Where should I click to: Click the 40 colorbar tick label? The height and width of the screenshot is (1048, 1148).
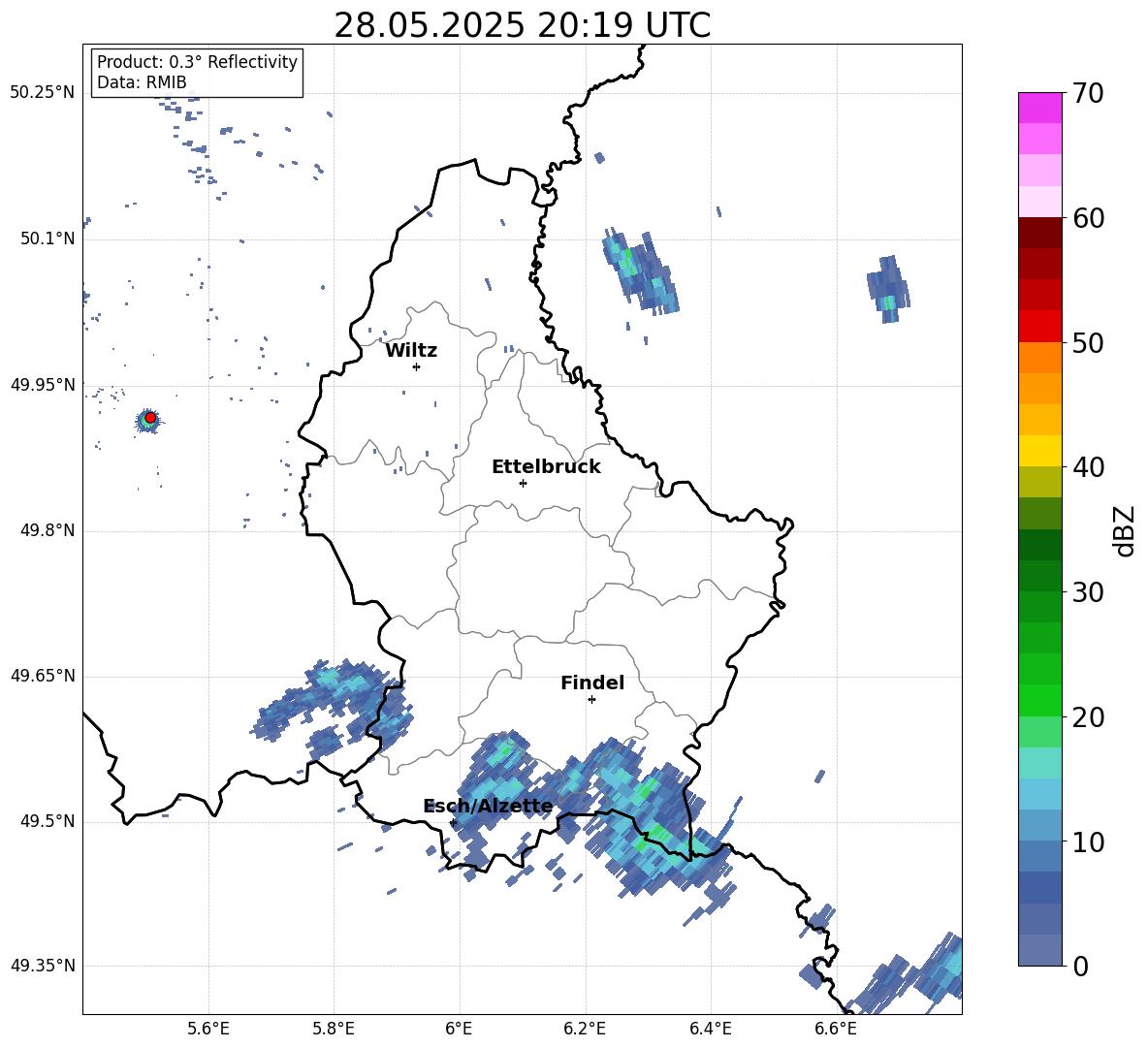tap(1088, 467)
